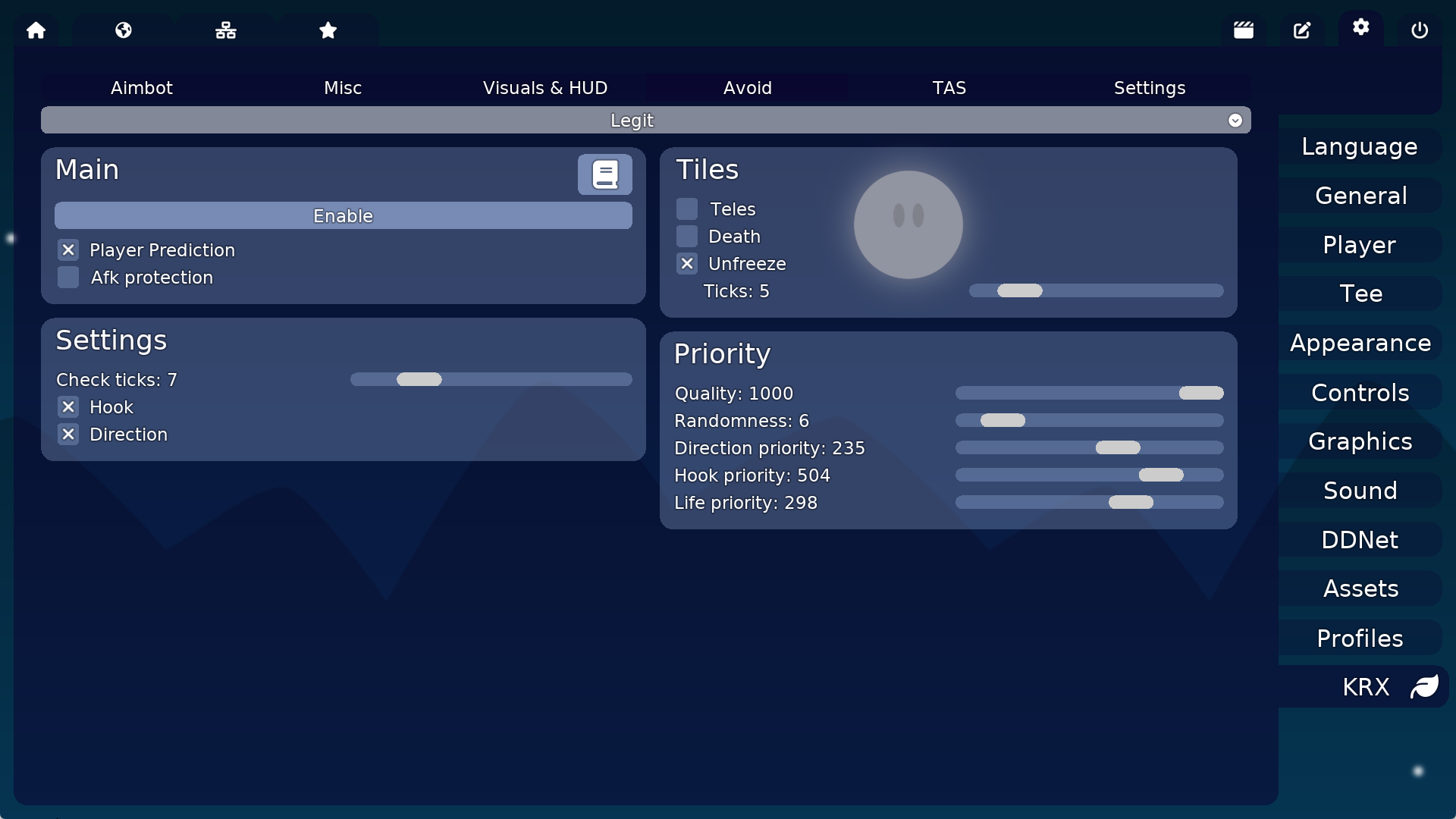Click the power quit icon
Image resolution: width=1456 pixels, height=819 pixels.
[x=1420, y=30]
